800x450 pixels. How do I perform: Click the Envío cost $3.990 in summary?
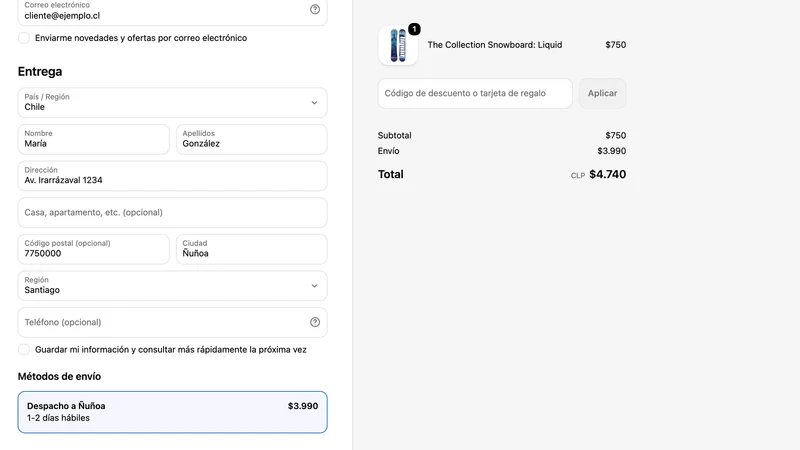tap(611, 151)
